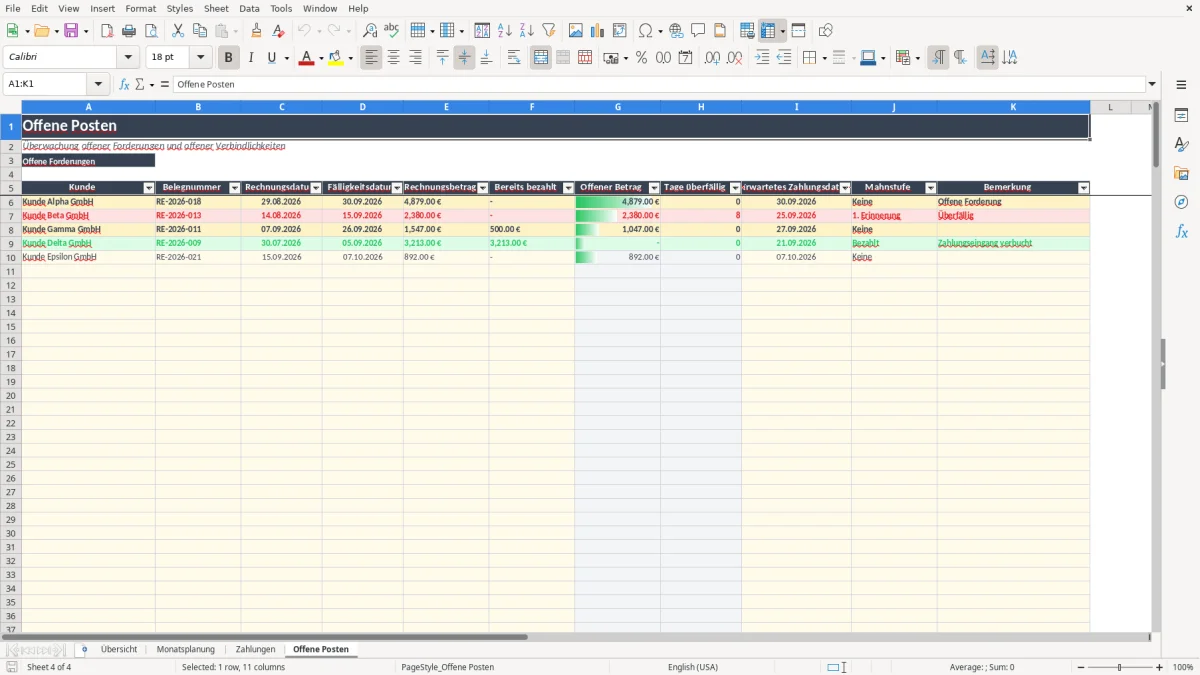Sort descending
The height and width of the screenshot is (675, 1200).
pyautogui.click(x=527, y=31)
